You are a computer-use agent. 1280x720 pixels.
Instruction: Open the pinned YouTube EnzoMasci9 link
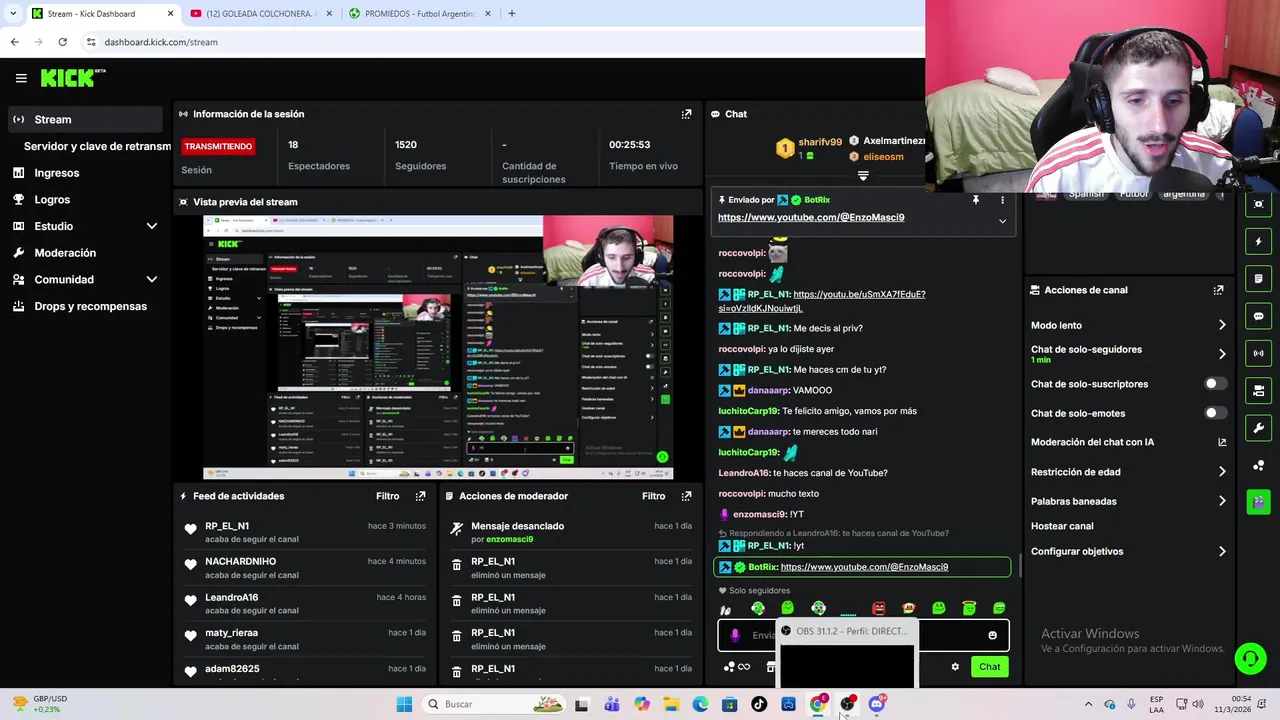pos(811,217)
